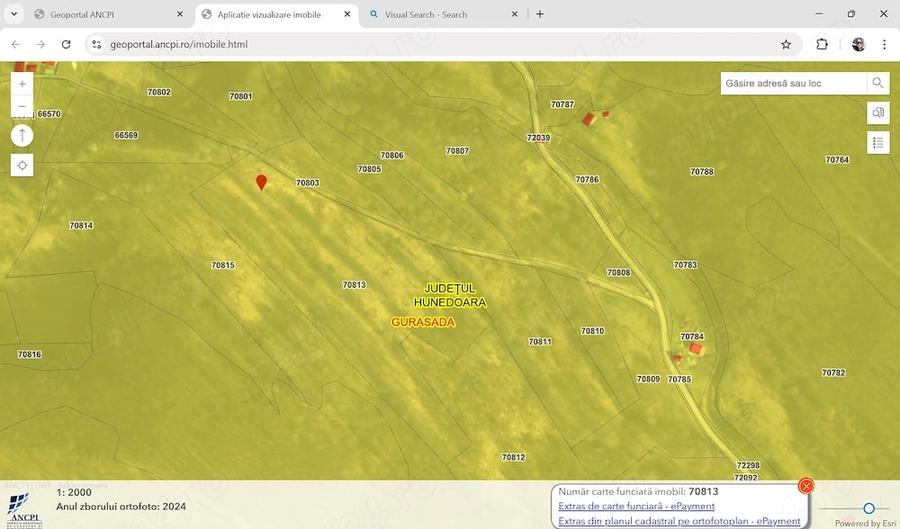The height and width of the screenshot is (529, 900).
Task: Open Chrome three-dot menu
Action: click(884, 44)
